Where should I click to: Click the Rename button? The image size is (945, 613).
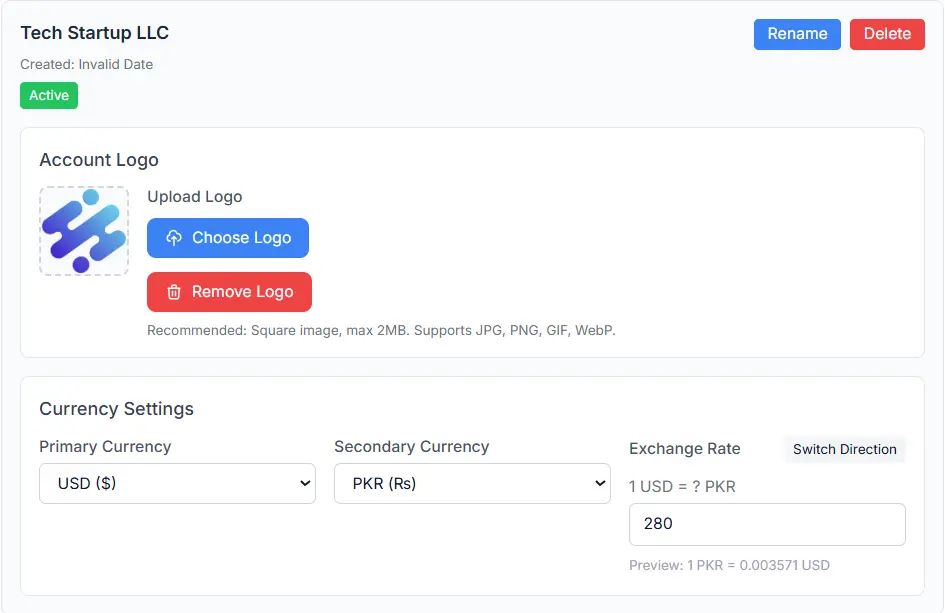pos(797,34)
